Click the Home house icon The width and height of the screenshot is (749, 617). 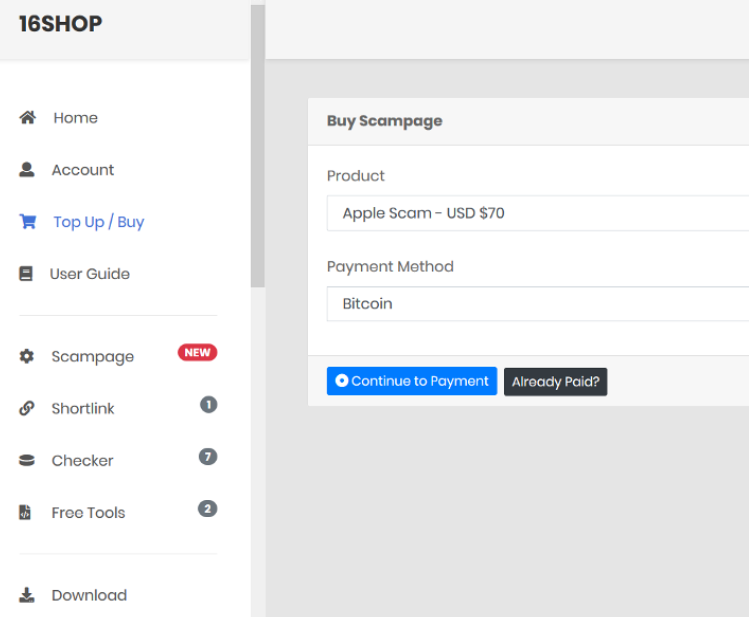click(x=28, y=118)
